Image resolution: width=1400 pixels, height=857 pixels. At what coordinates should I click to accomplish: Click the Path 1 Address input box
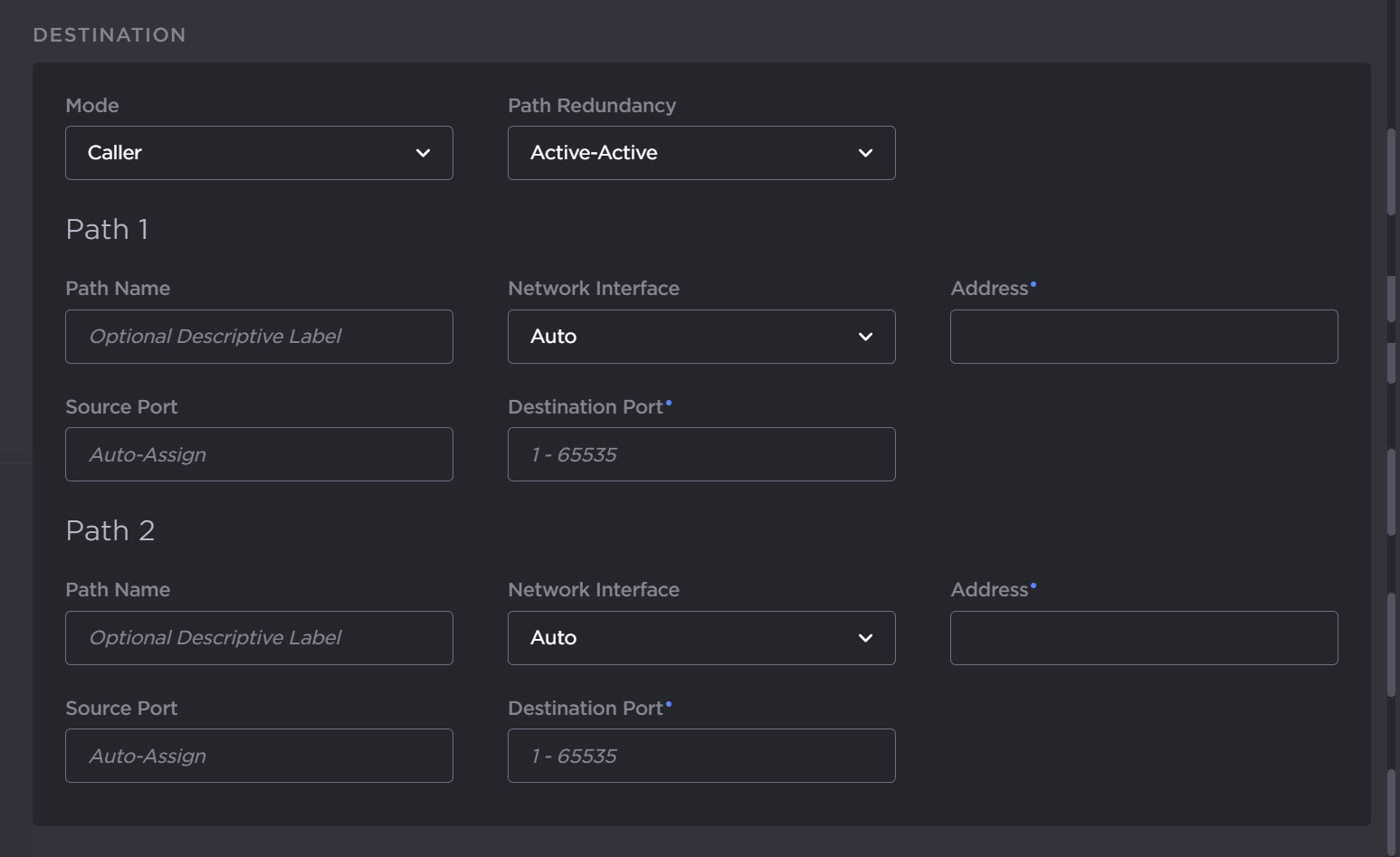click(x=1143, y=337)
